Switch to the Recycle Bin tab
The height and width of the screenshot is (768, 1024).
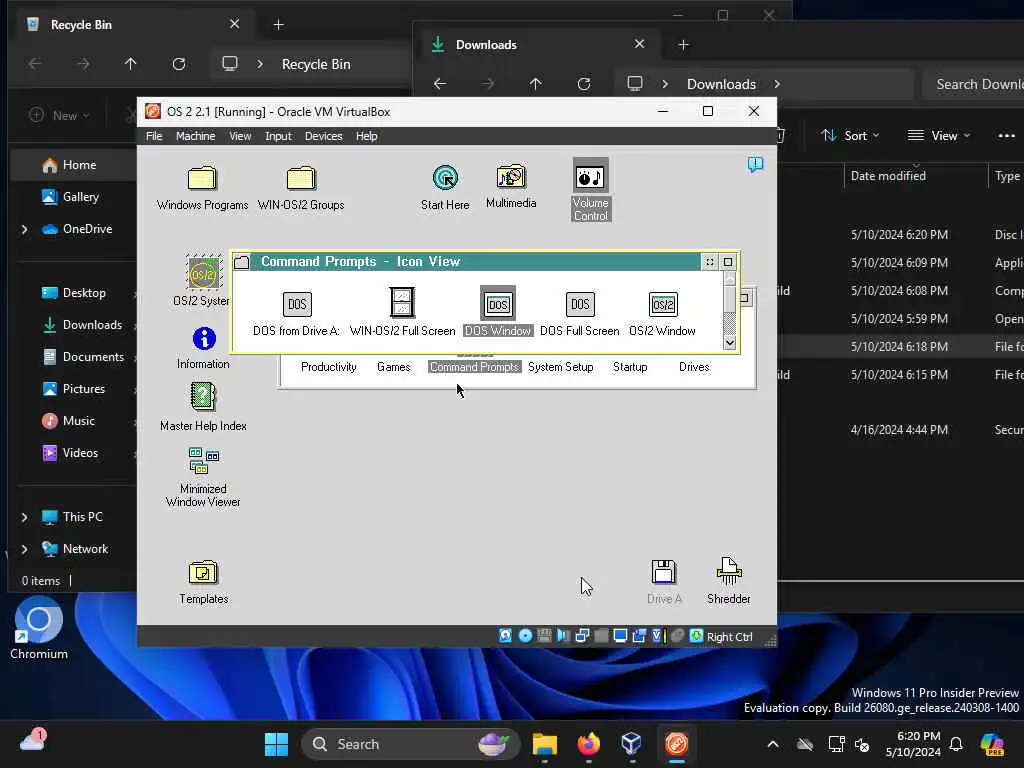click(x=135, y=25)
